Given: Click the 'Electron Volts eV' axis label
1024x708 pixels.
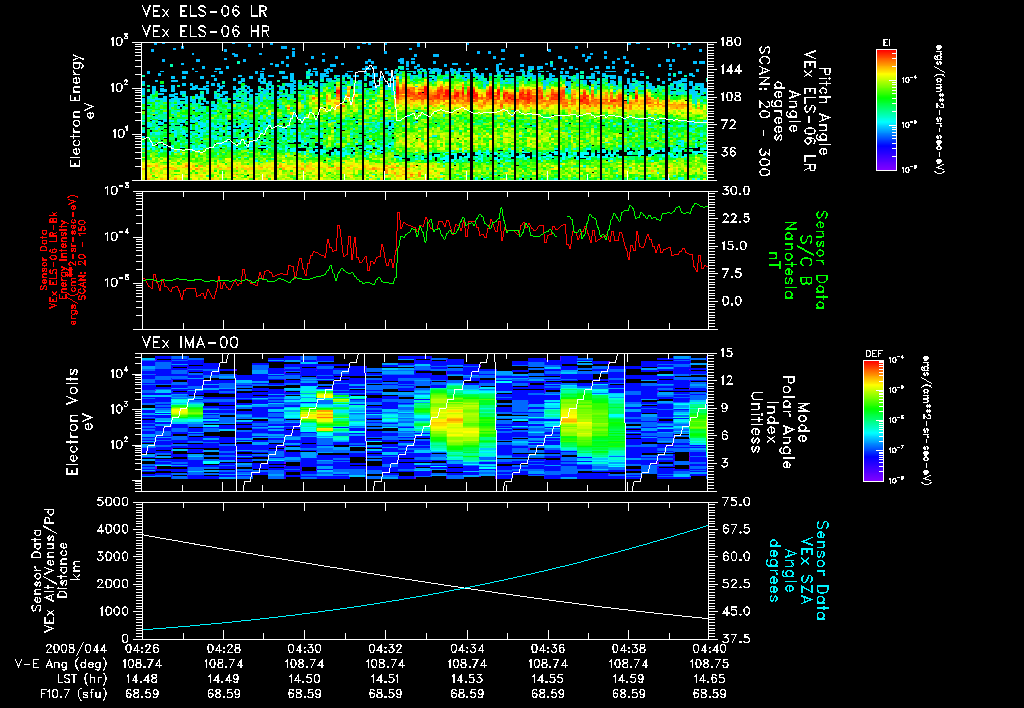Looking at the screenshot, I should click(x=78, y=421).
